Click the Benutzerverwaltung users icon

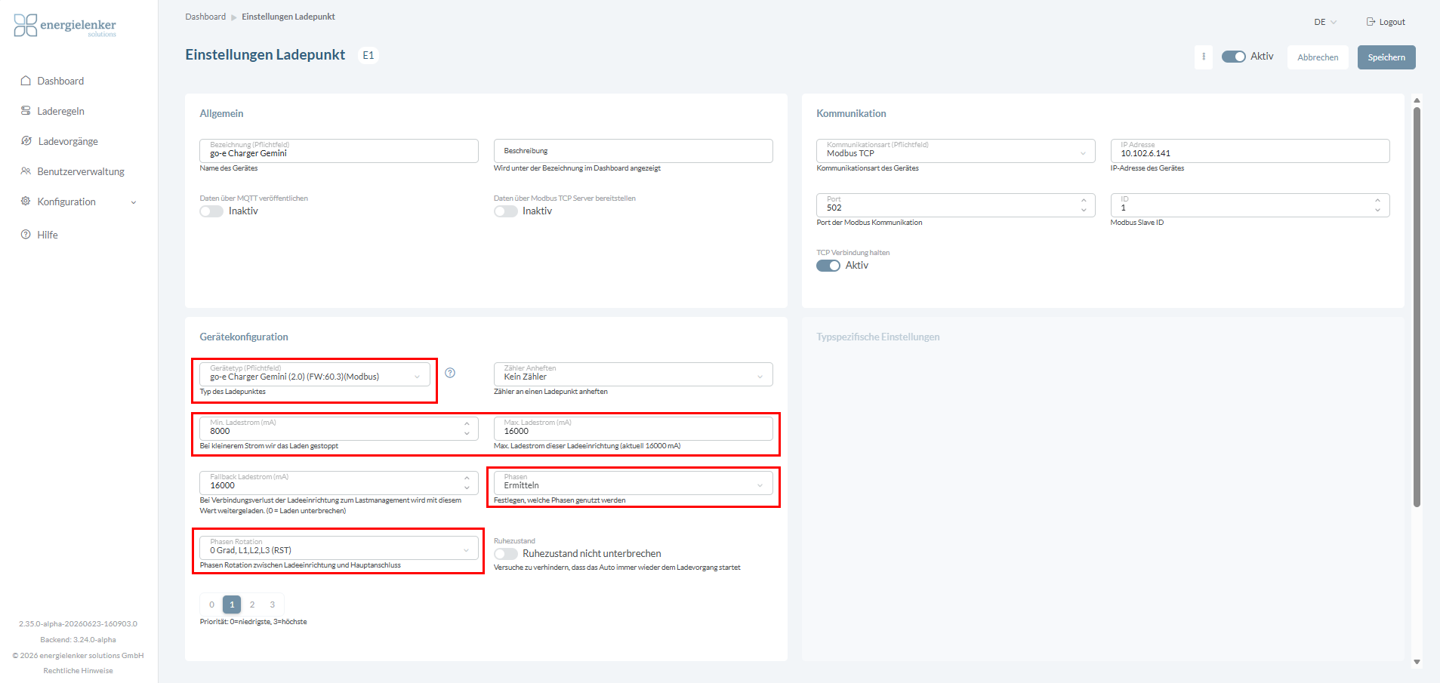26,171
